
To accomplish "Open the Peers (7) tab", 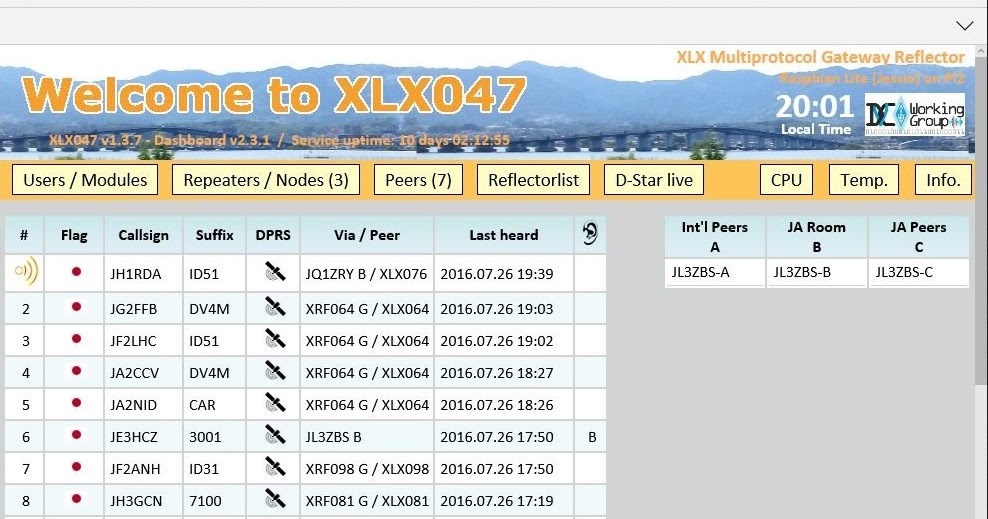I will click(418, 180).
